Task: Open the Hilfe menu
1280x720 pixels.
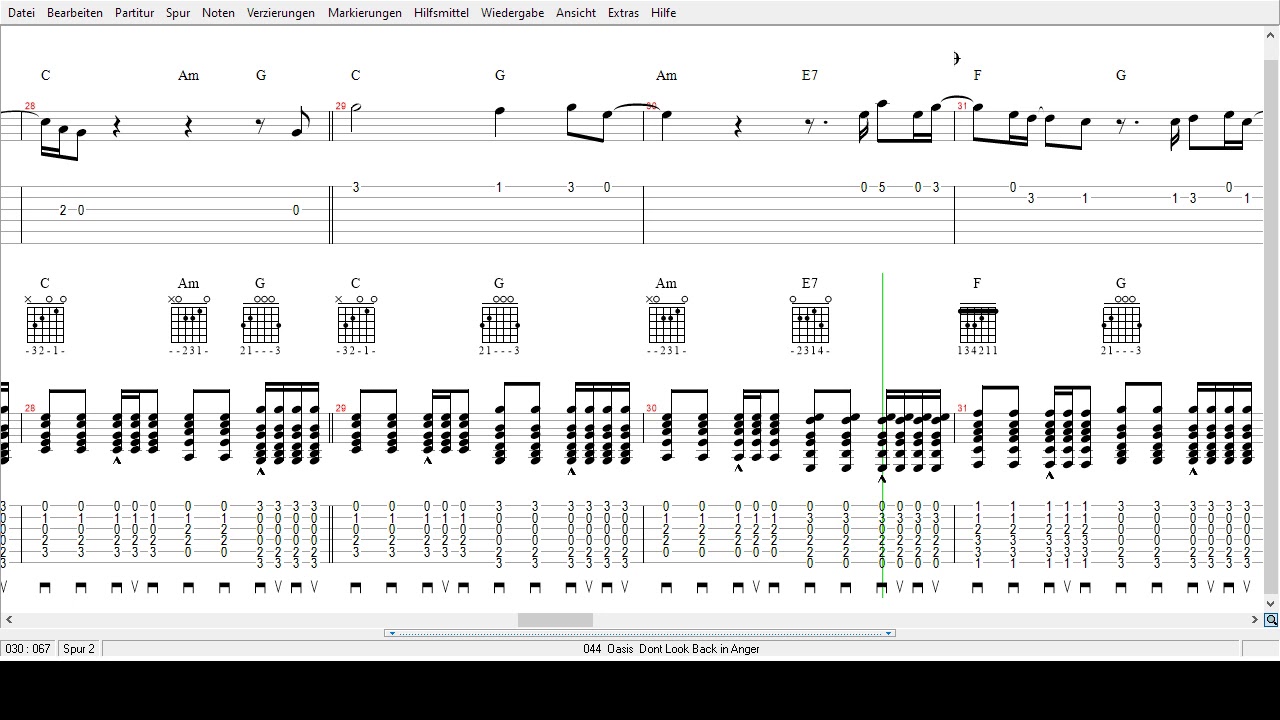Action: (663, 13)
